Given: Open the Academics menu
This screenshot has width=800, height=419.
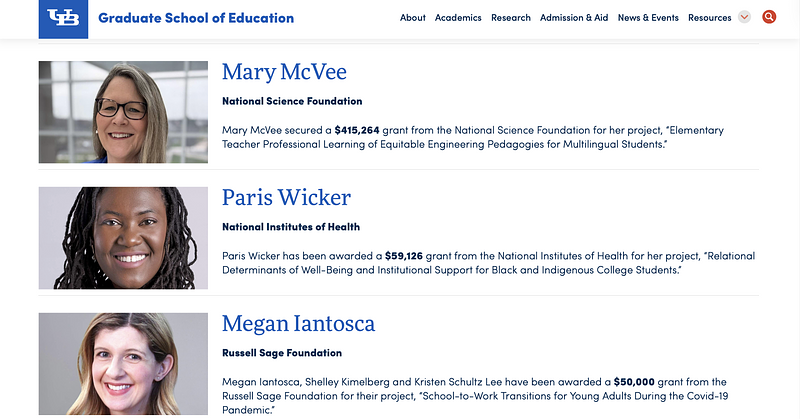Looking at the screenshot, I should point(458,18).
